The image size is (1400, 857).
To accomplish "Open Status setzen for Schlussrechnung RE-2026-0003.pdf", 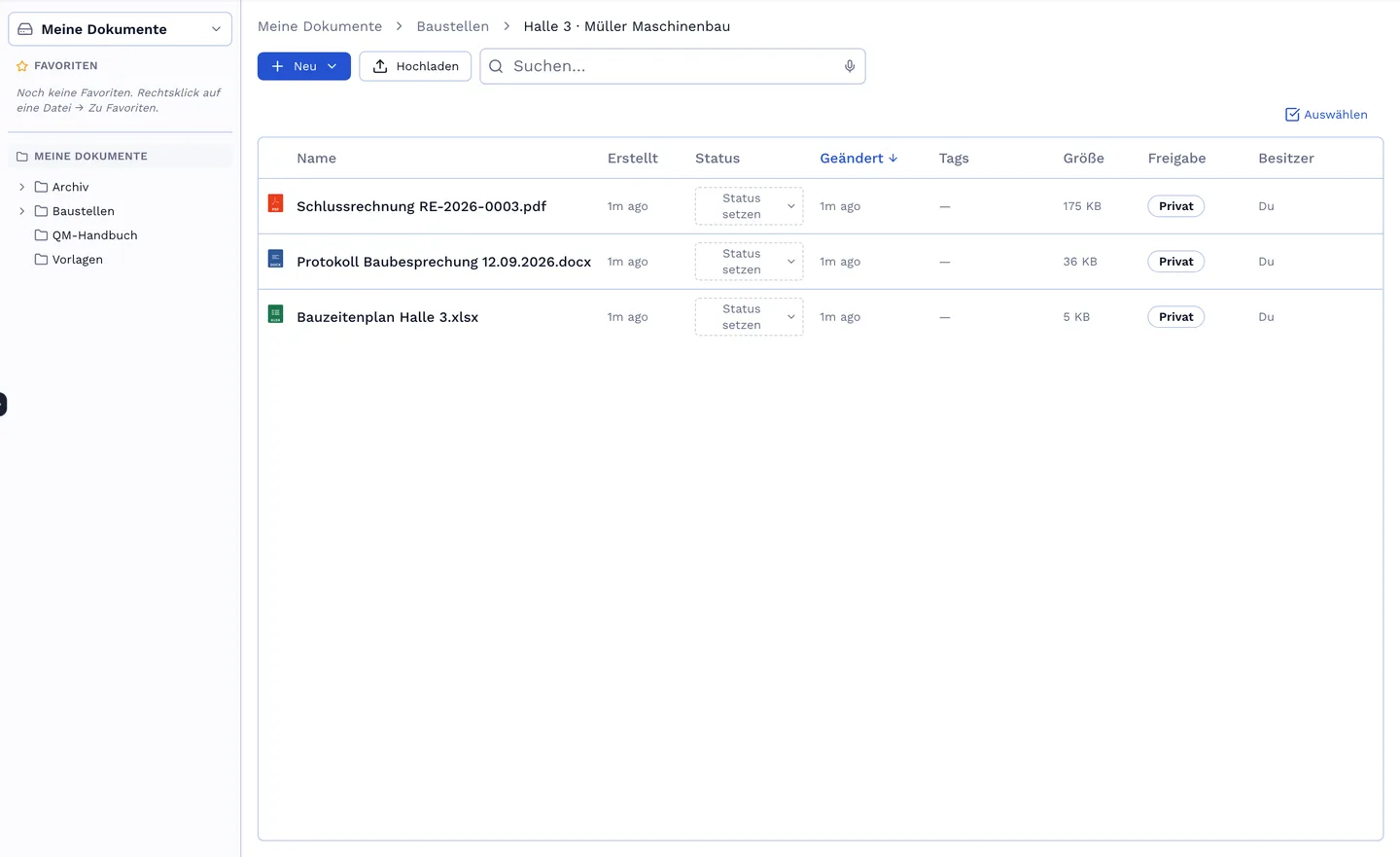I will tap(749, 206).
